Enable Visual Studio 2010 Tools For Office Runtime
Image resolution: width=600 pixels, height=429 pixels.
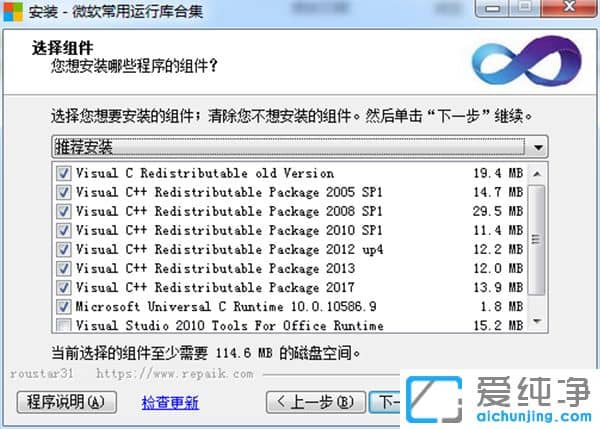[x=64, y=326]
